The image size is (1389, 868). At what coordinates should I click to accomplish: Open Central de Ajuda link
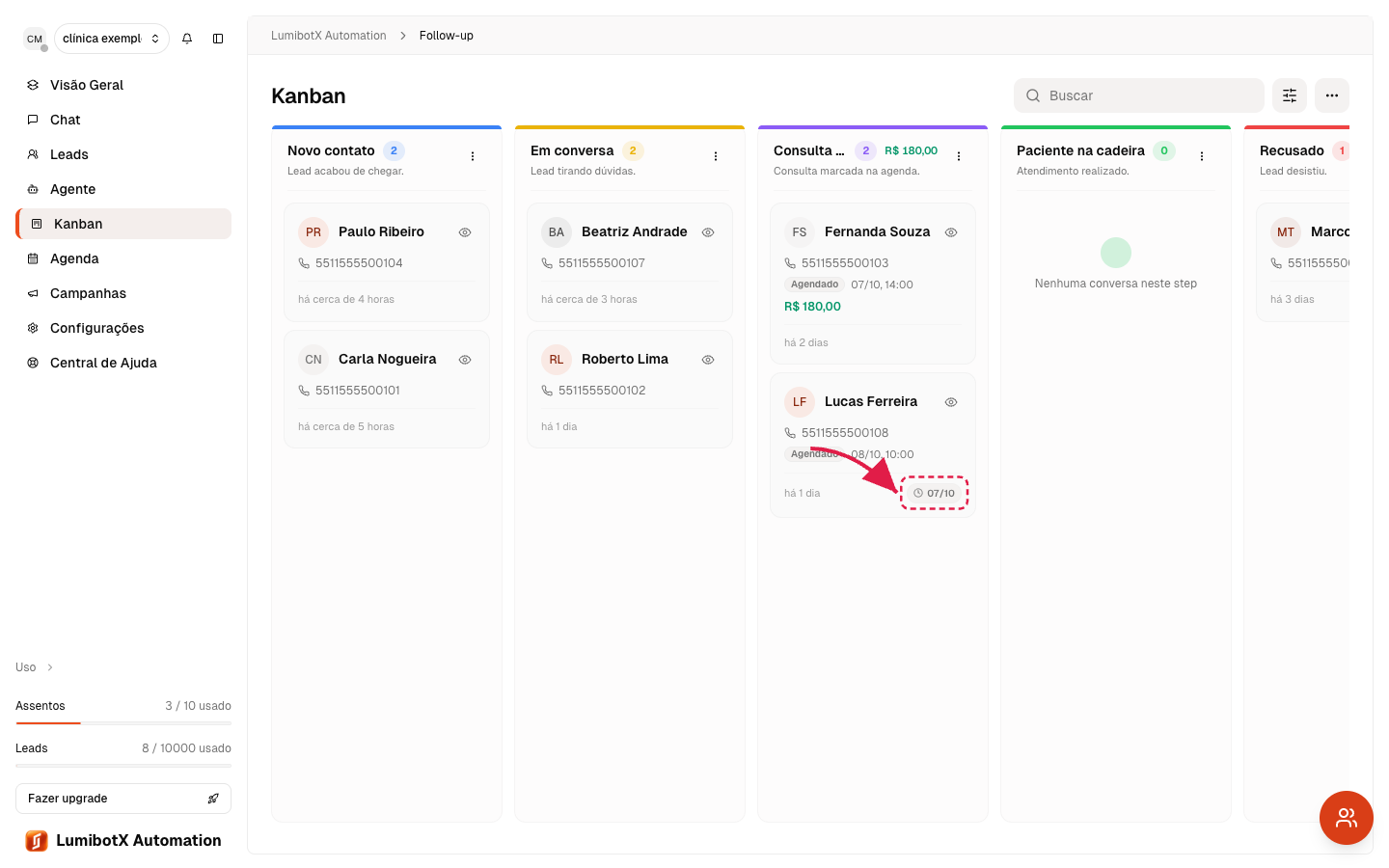123,363
